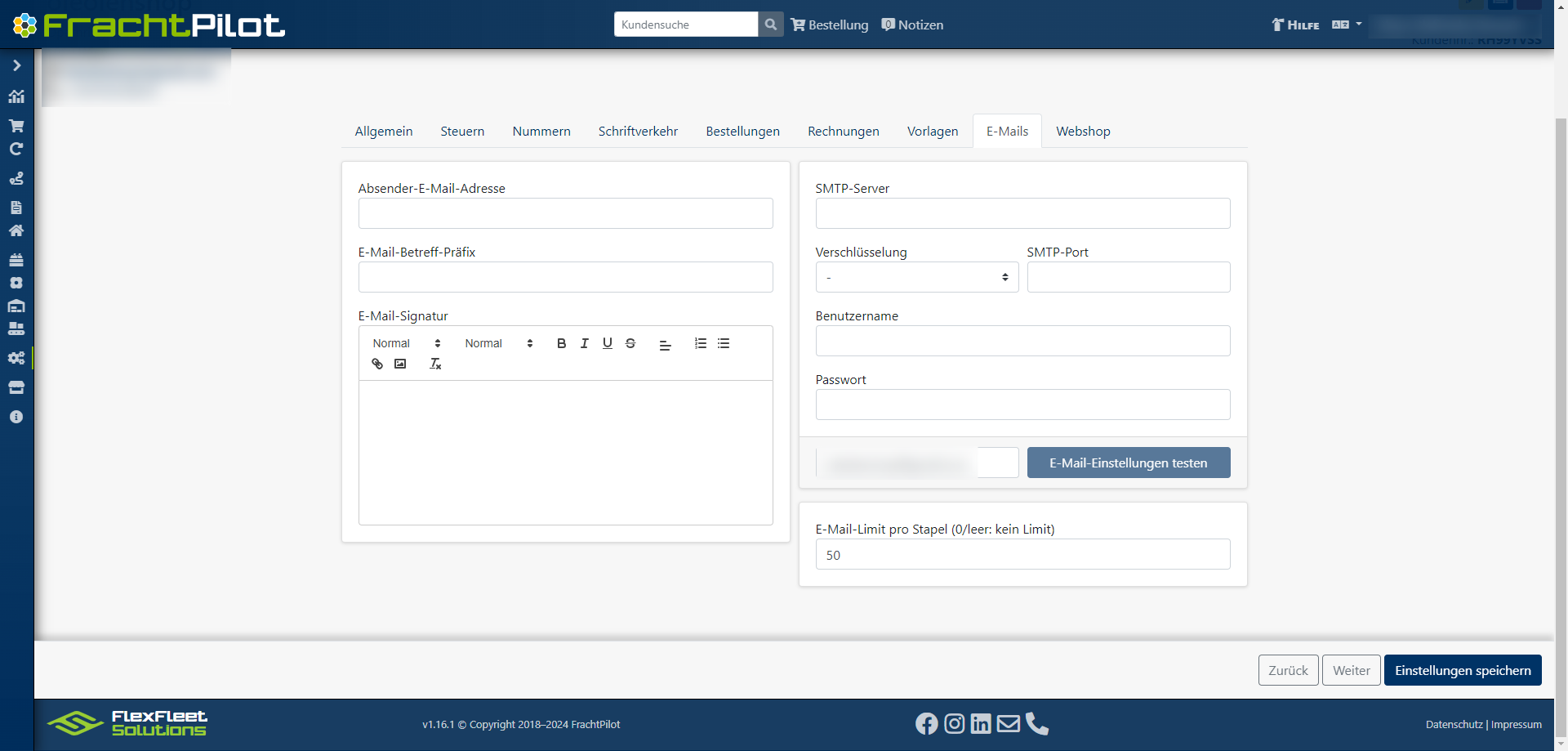The image size is (1568, 751).
Task: Focus the Absender-E-Mail-Adresse field
Action: (x=565, y=213)
